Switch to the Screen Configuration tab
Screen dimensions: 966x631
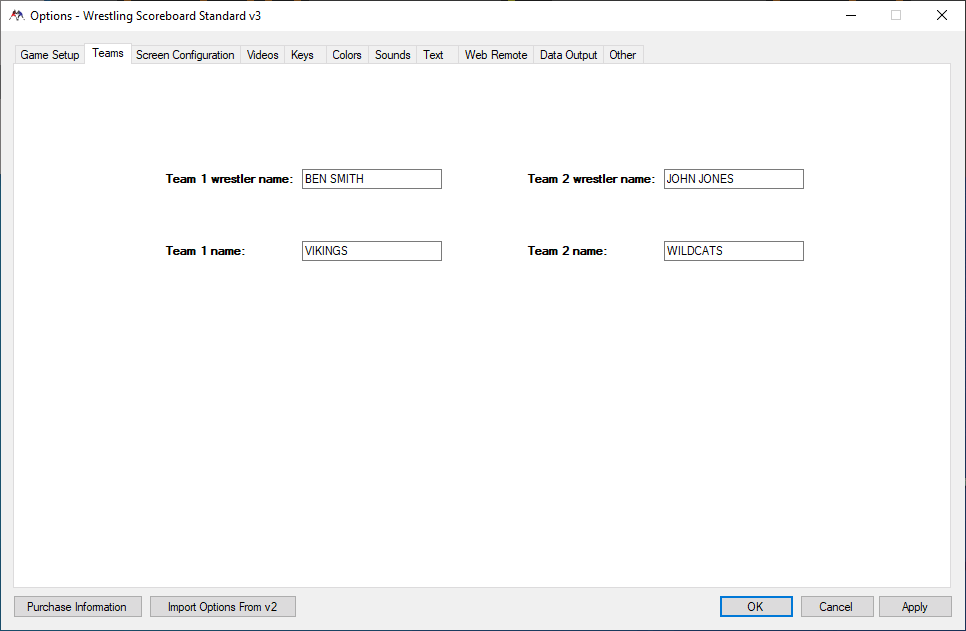[x=185, y=55]
